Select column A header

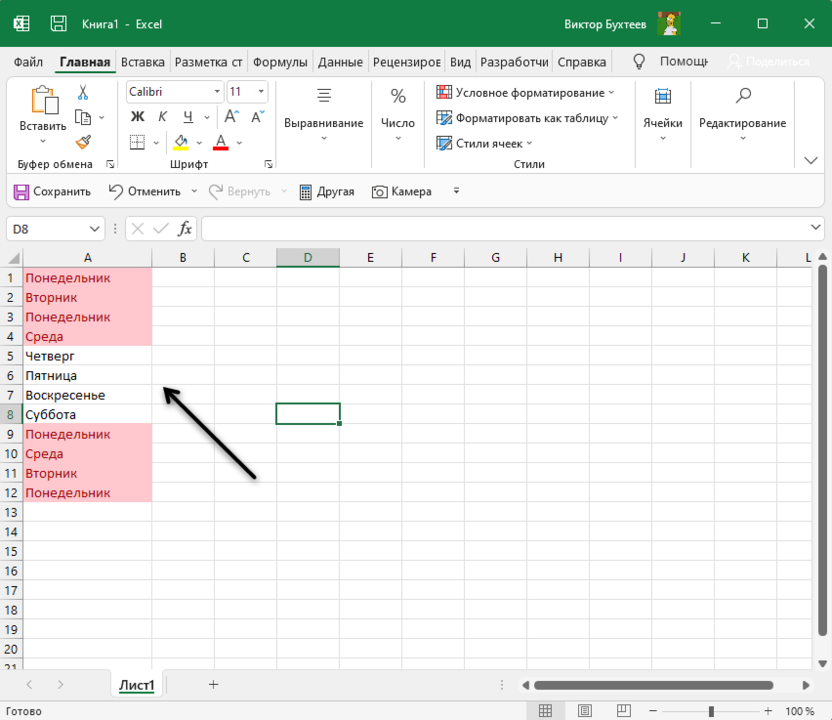88,258
